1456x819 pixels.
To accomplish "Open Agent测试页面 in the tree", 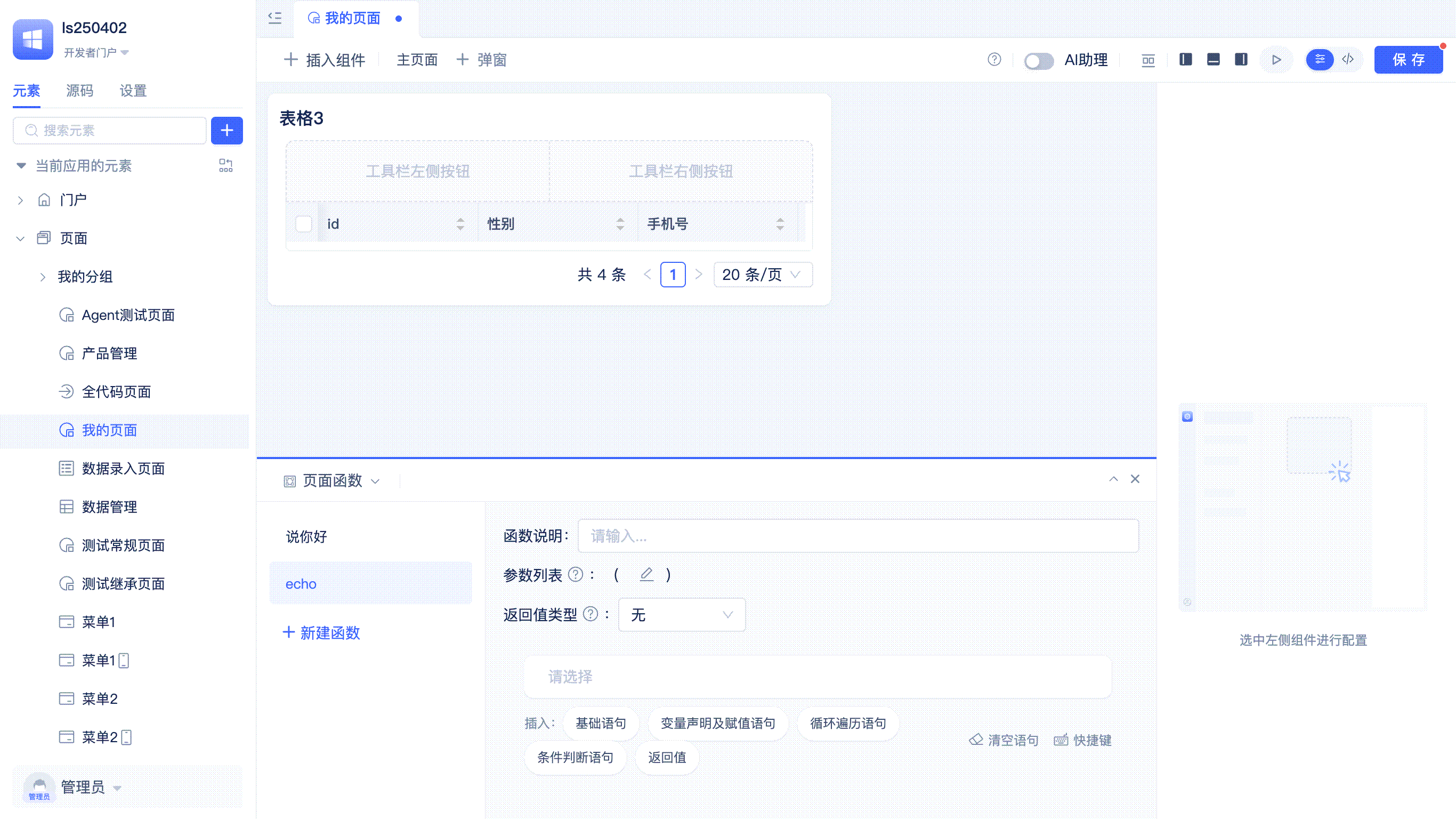I will tap(128, 315).
